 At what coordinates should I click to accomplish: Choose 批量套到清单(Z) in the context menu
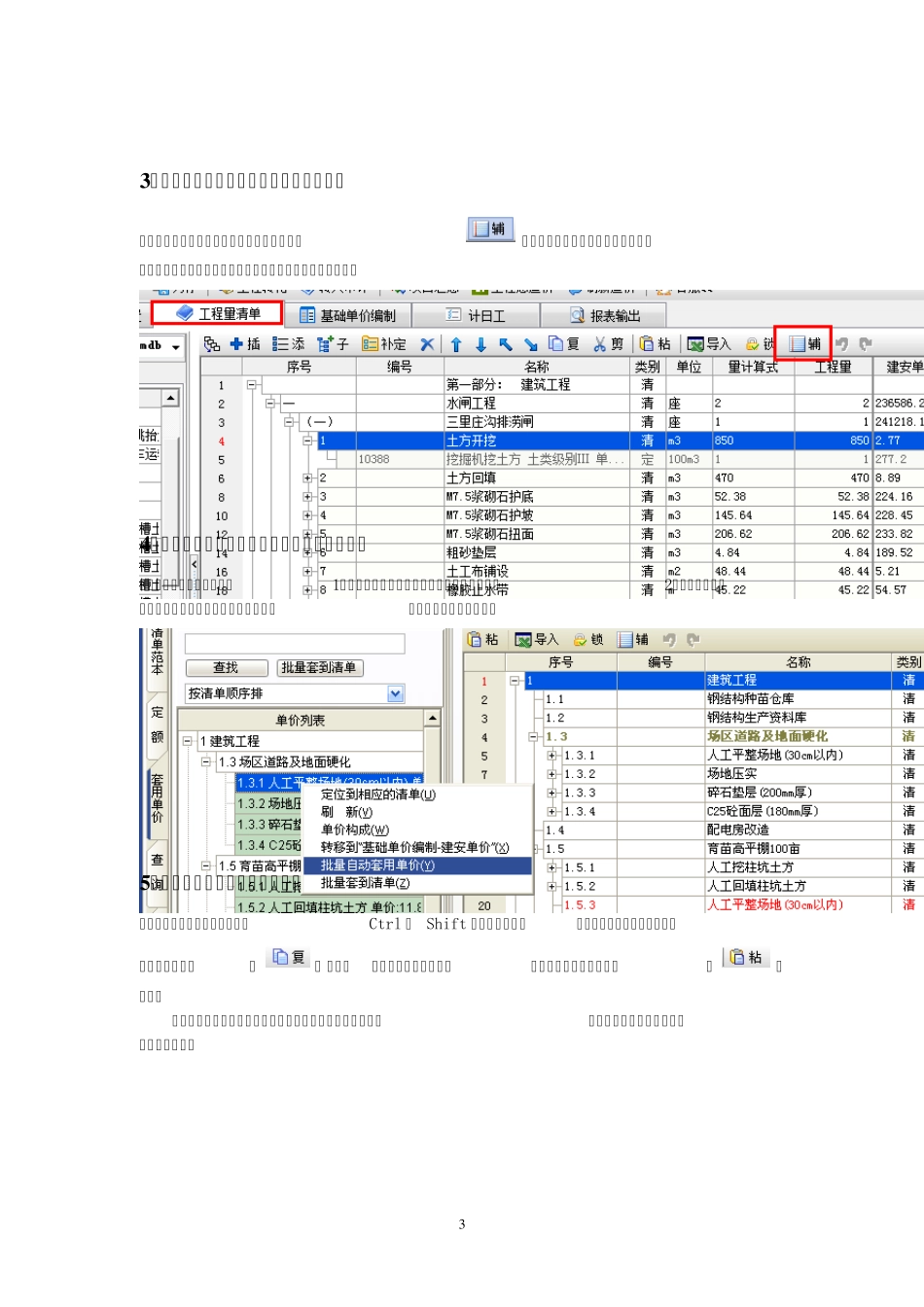point(417,883)
